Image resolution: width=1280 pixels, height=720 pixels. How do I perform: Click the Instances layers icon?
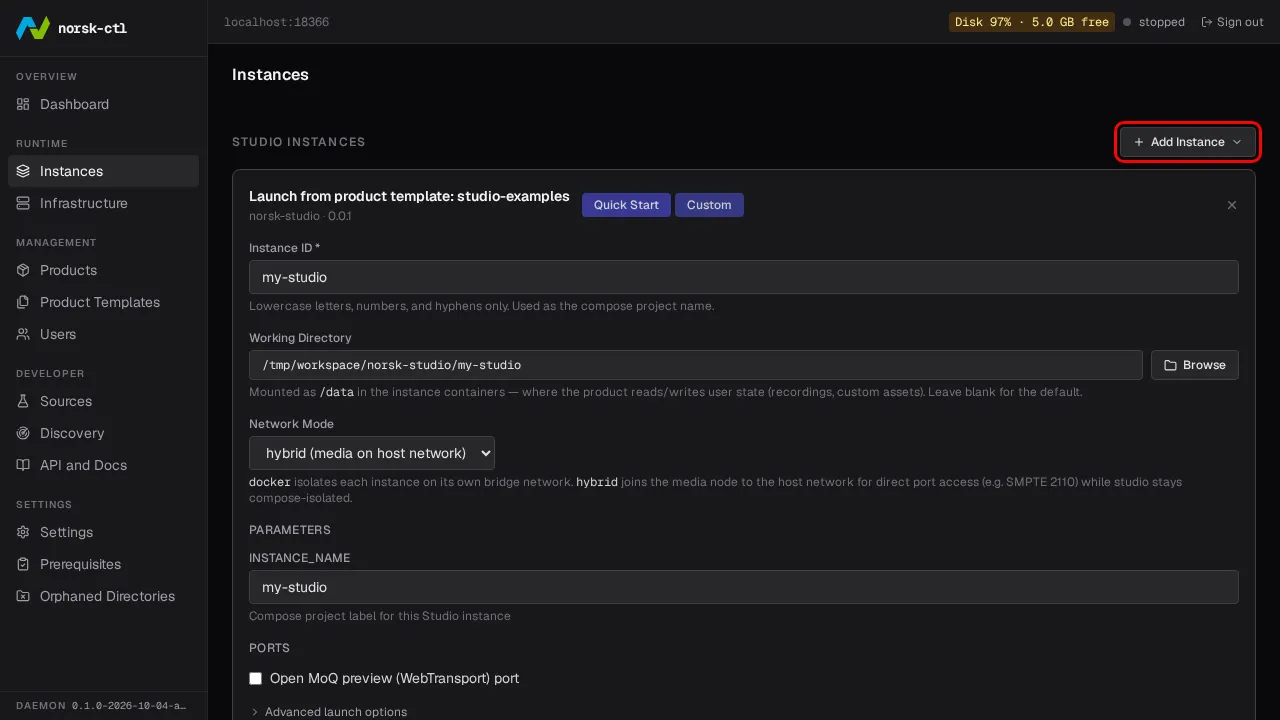click(23, 171)
